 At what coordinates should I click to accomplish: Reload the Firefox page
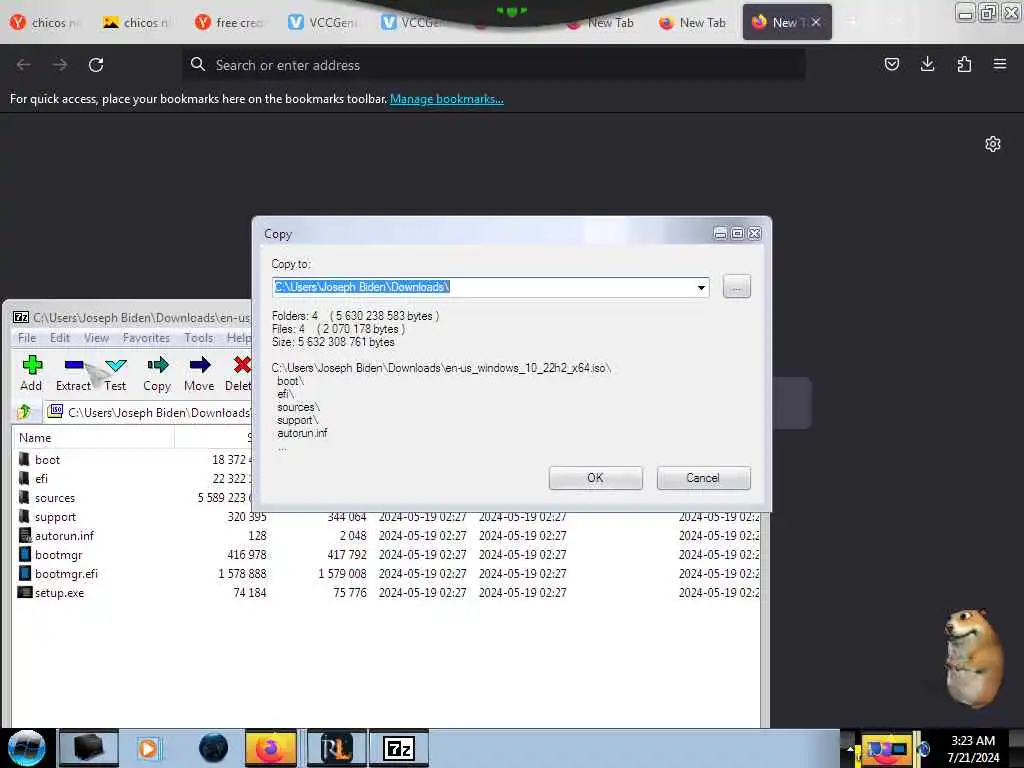[x=96, y=65]
